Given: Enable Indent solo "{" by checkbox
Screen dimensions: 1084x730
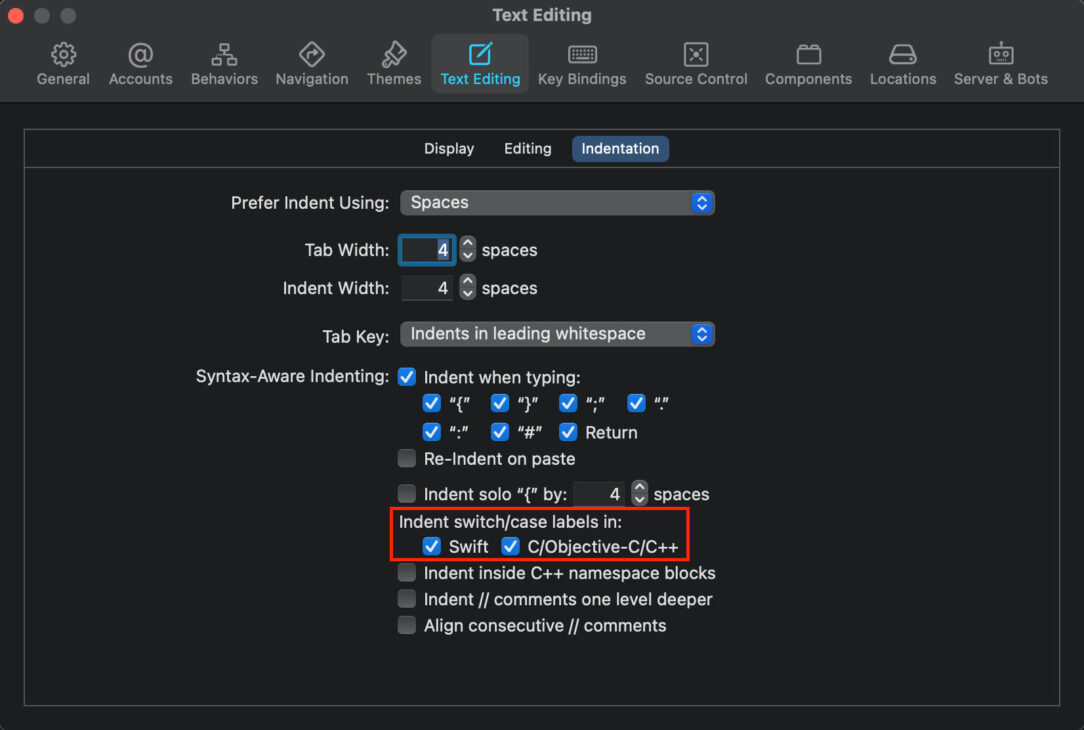Looking at the screenshot, I should coord(406,494).
